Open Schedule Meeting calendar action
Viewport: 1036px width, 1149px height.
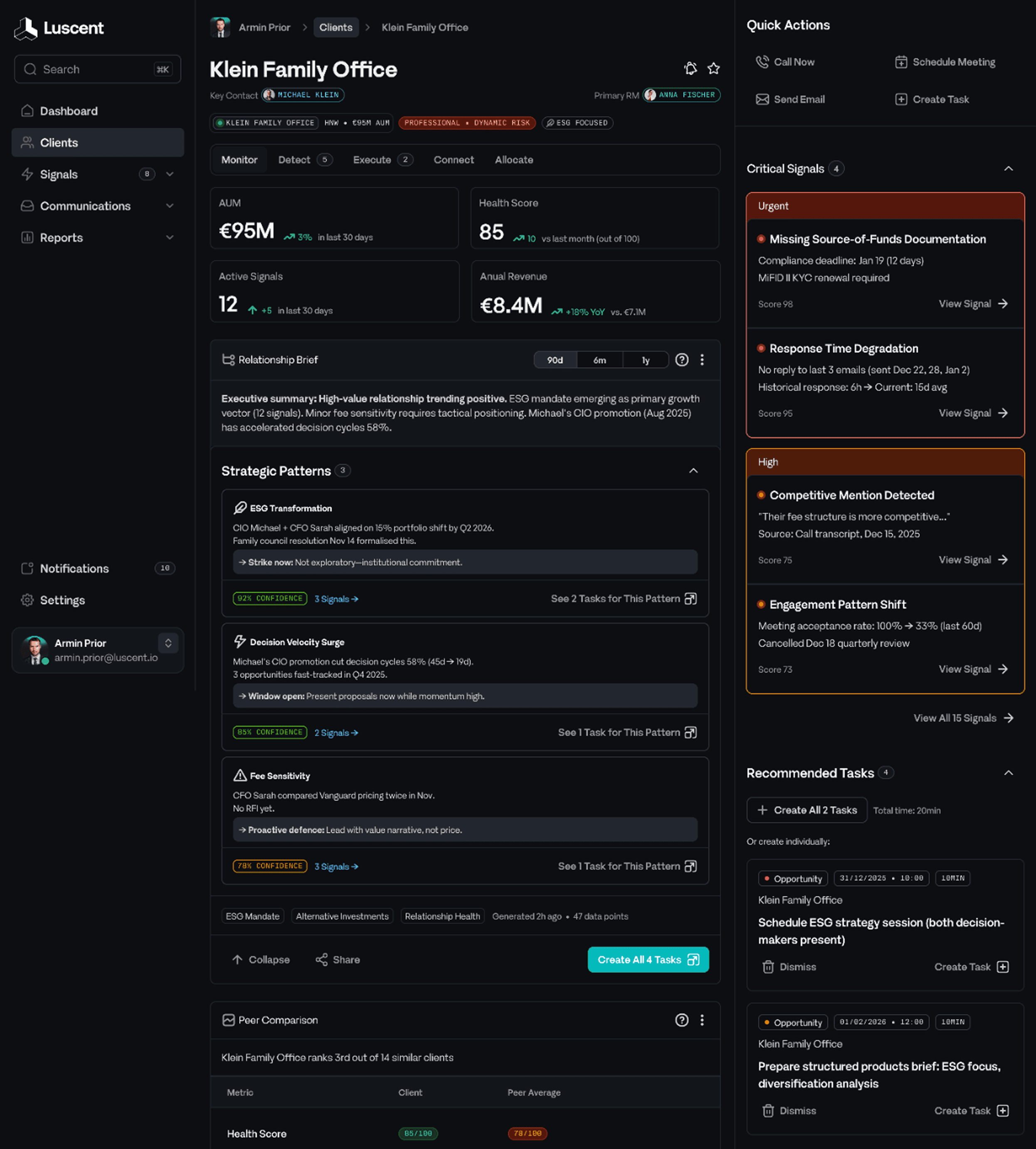click(945, 62)
